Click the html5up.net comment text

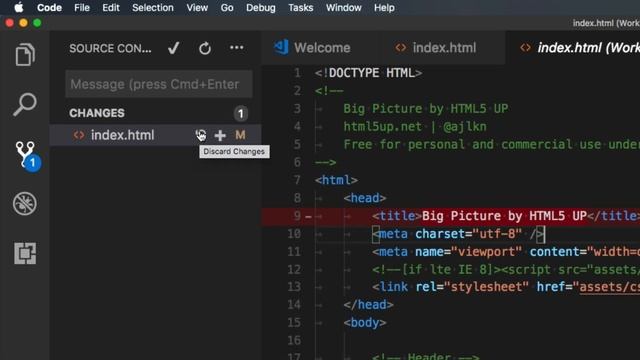tap(415, 127)
